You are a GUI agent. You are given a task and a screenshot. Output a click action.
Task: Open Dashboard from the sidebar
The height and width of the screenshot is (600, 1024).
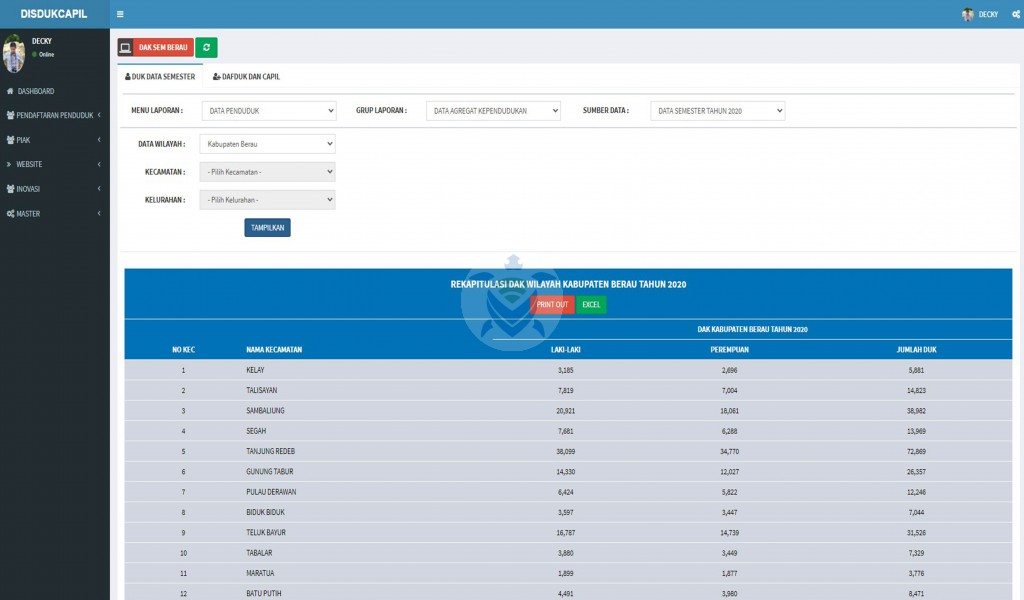pyautogui.click(x=35, y=91)
